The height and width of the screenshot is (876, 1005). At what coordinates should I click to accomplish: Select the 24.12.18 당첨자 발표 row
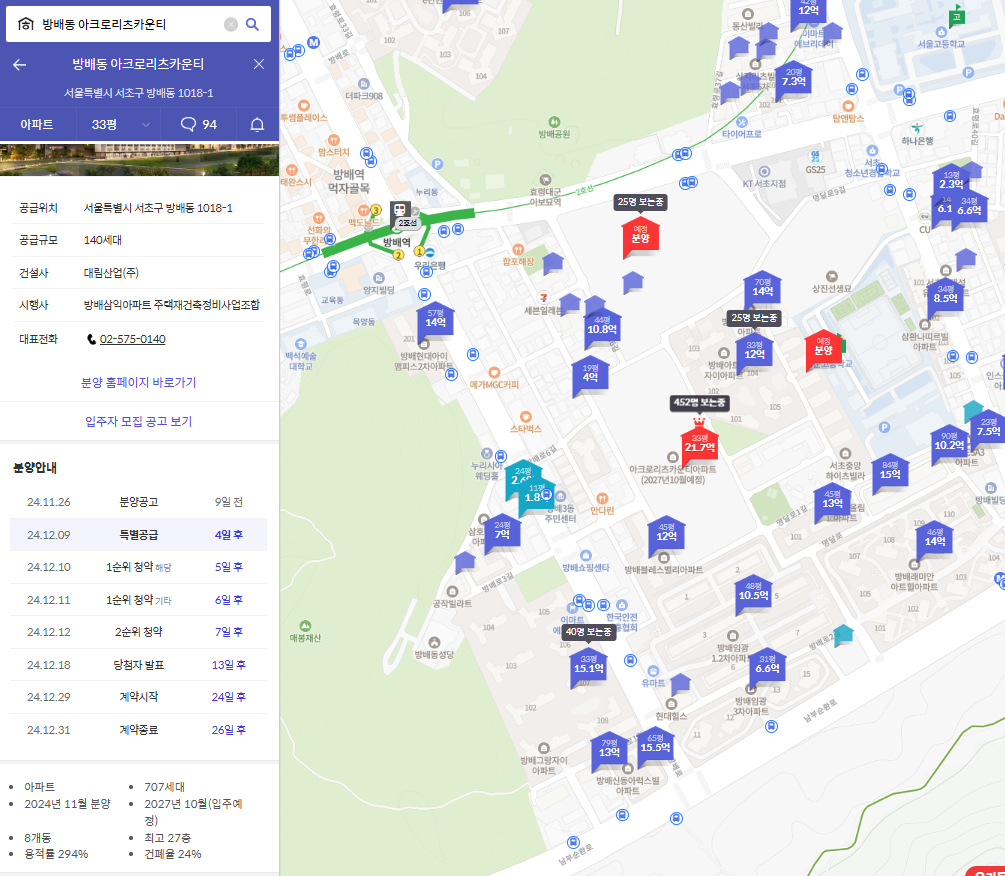(x=138, y=665)
